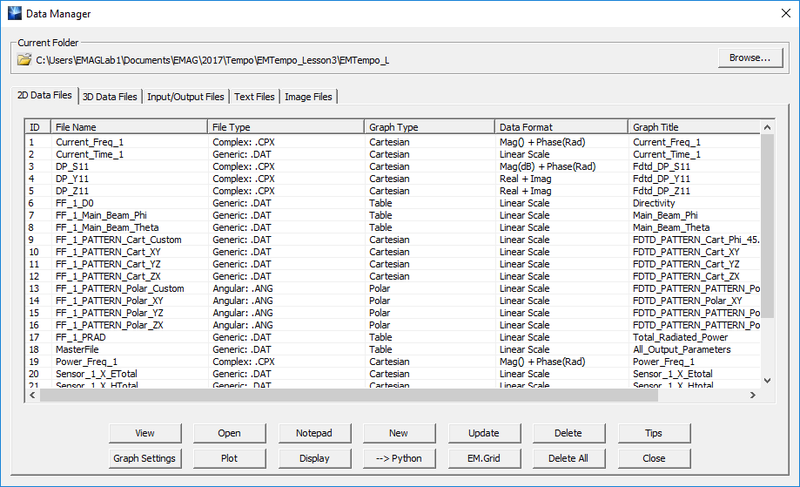
Task: Click the horizontal scrollbar right arrow
Action: coord(755,395)
